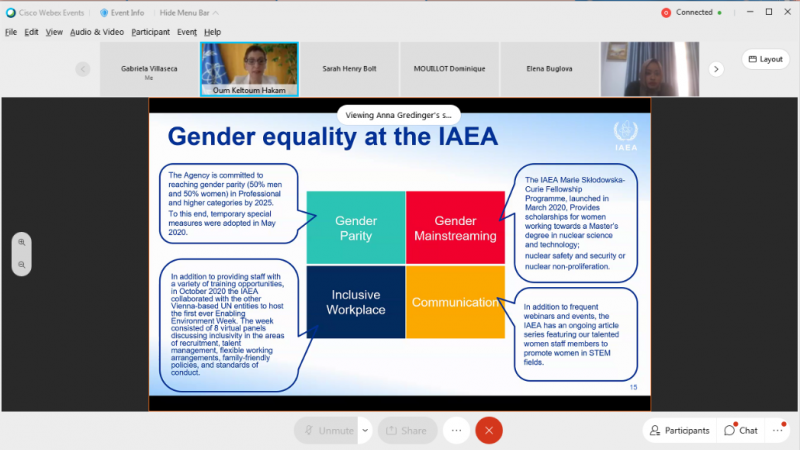Viewport: 800px width, 450px height.
Task: Click the Event Info button
Action: [122, 13]
